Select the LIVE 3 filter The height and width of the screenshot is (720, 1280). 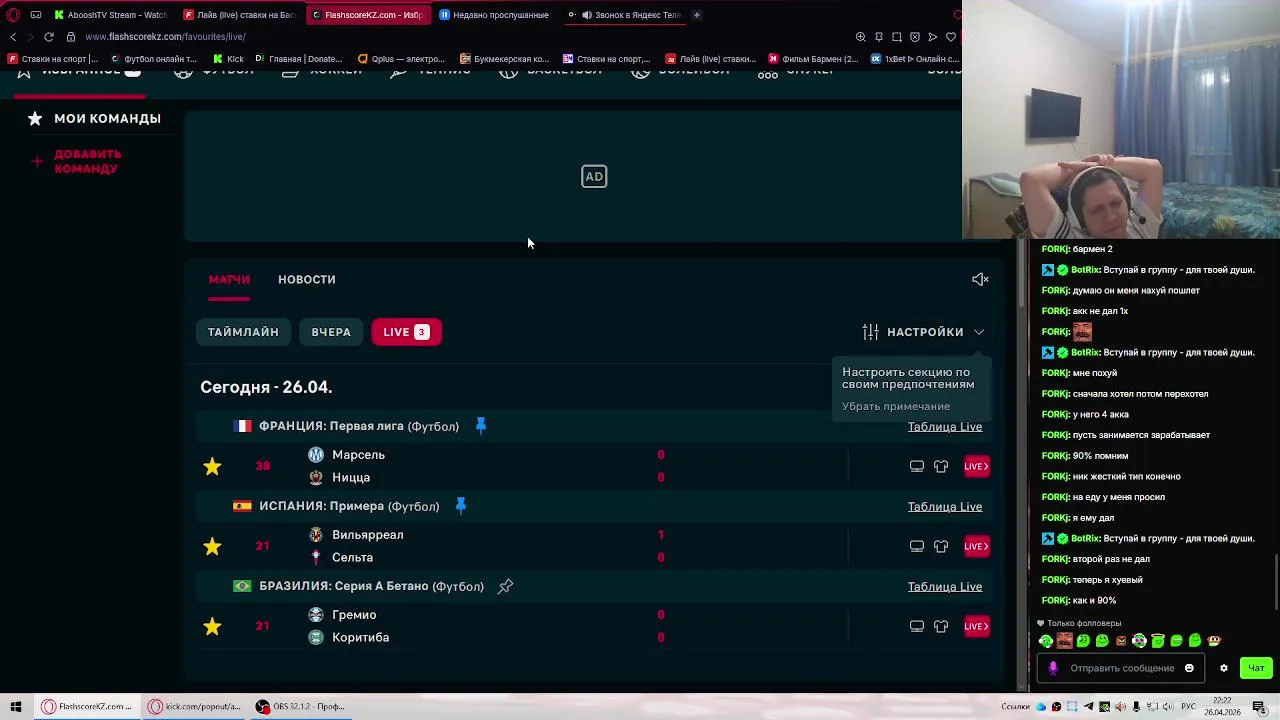pos(406,332)
